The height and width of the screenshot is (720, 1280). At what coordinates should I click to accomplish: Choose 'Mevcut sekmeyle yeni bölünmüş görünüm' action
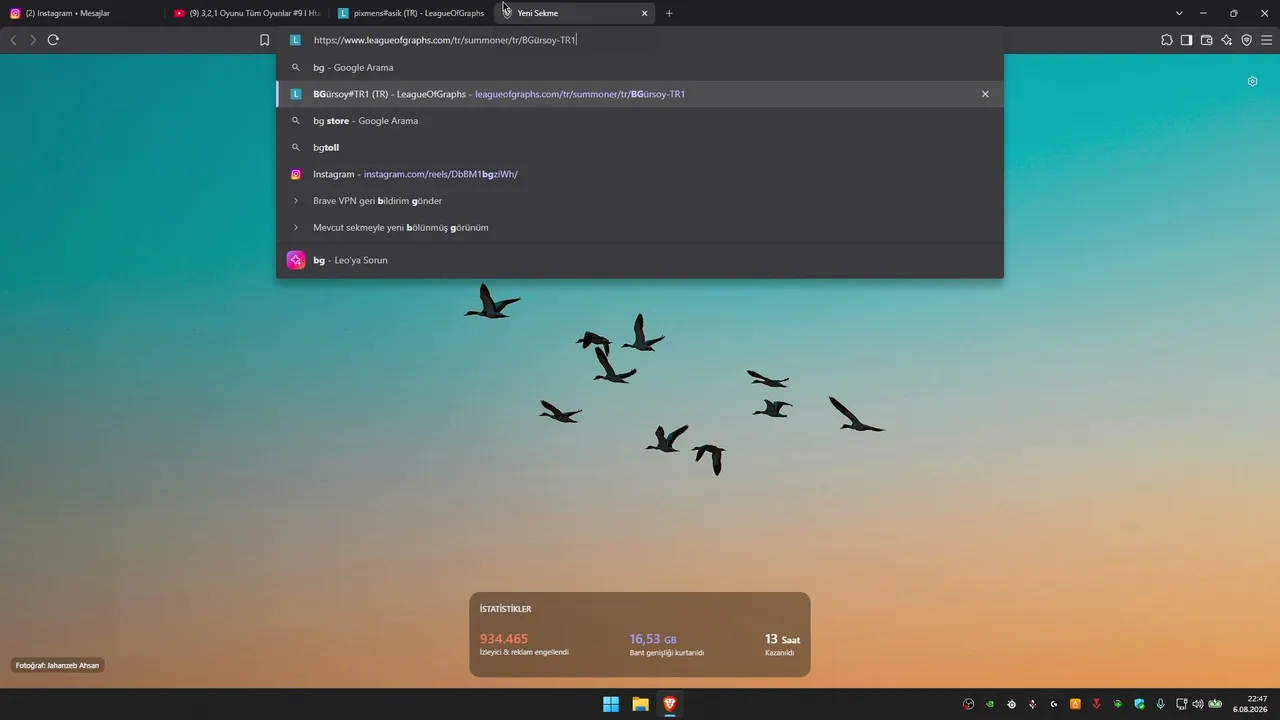click(640, 227)
